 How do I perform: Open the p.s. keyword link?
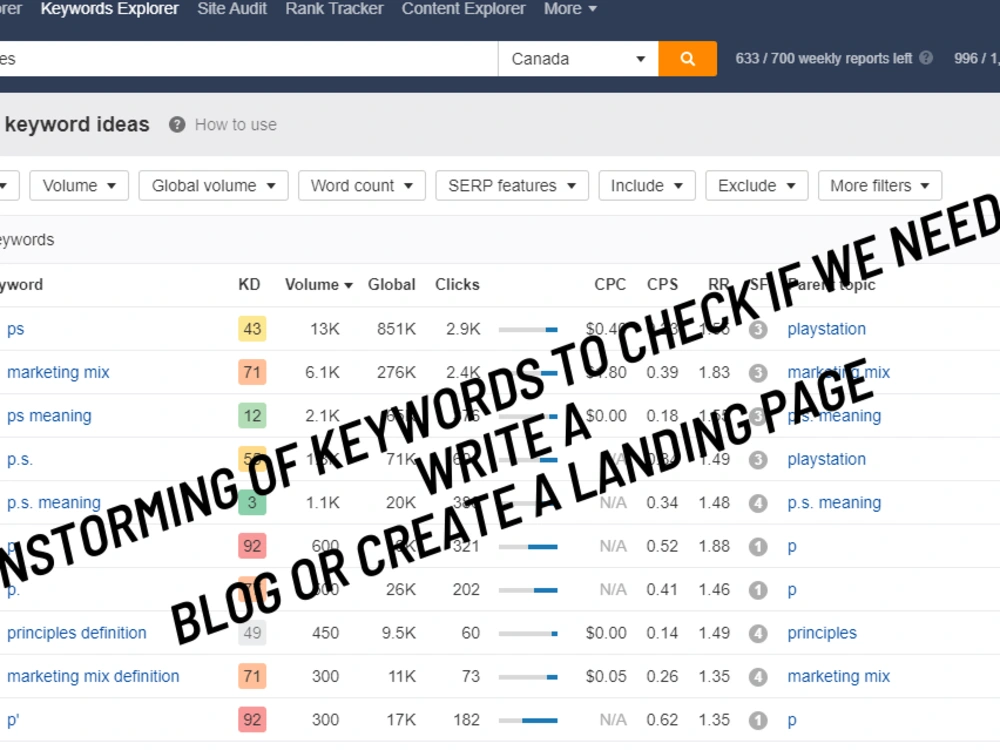pos(19,459)
